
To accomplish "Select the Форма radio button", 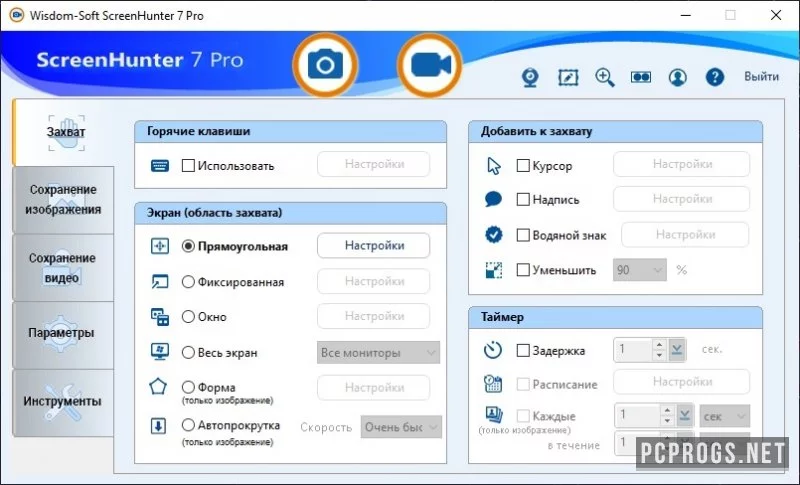I will [x=188, y=387].
